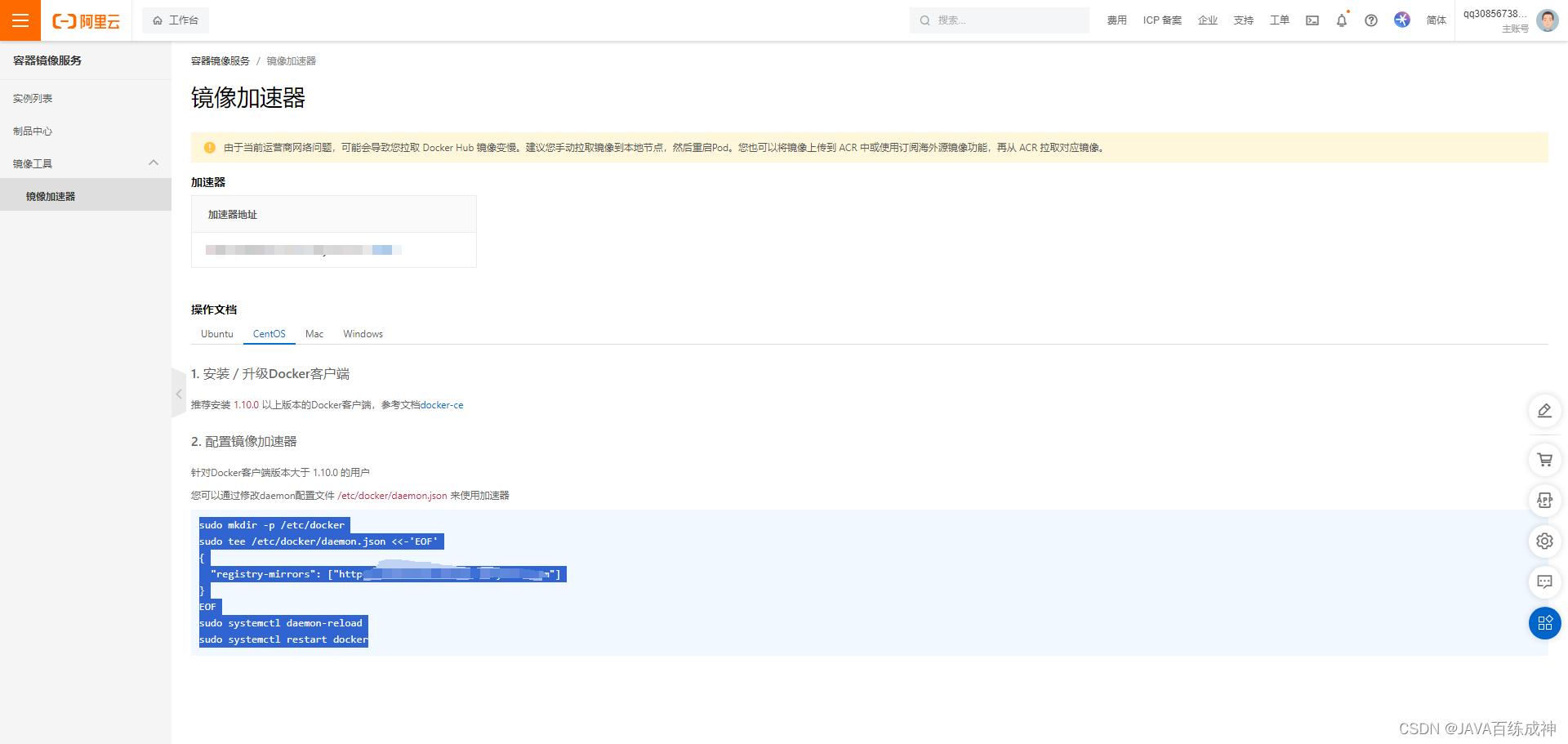Viewport: 1568px width, 744px height.
Task: Click 容器镜像服务 breadcrumb link
Action: tap(220, 61)
